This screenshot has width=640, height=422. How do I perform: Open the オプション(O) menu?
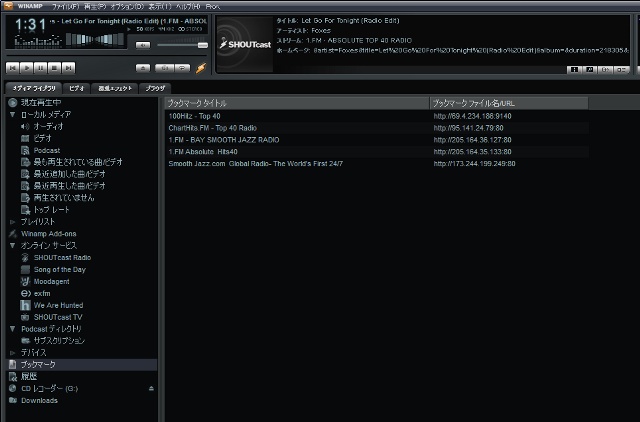coord(127,7)
